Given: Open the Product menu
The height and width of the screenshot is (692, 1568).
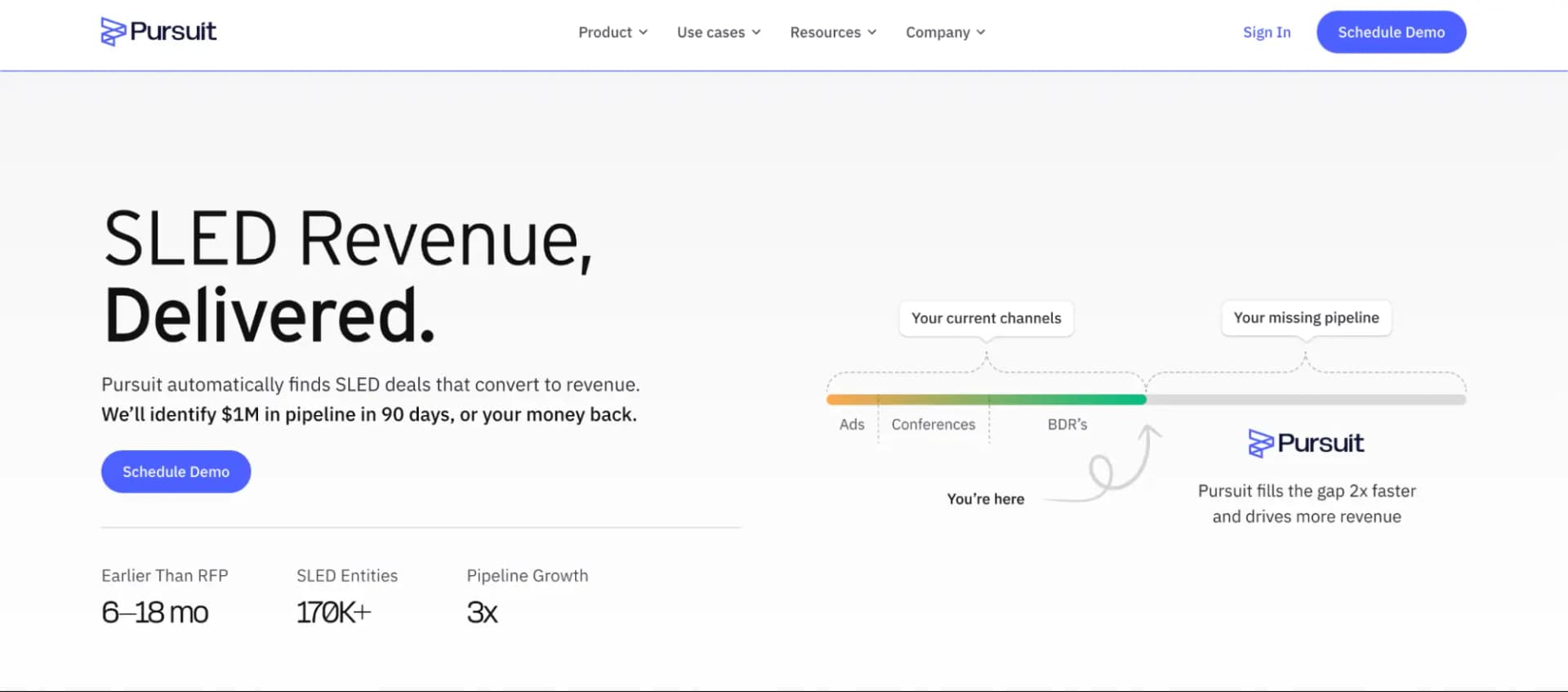Looking at the screenshot, I should [x=613, y=33].
